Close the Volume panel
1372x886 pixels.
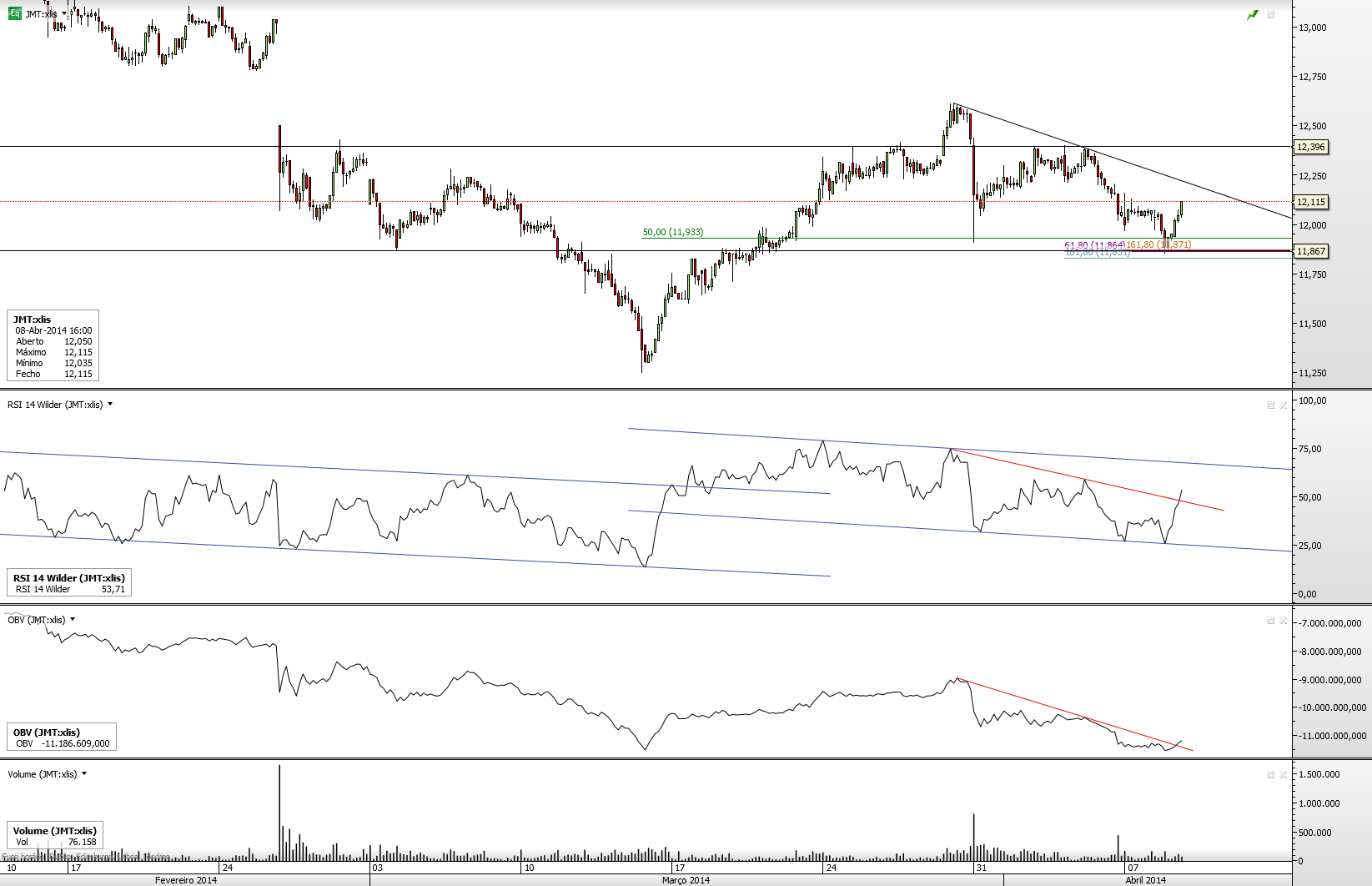click(1284, 774)
